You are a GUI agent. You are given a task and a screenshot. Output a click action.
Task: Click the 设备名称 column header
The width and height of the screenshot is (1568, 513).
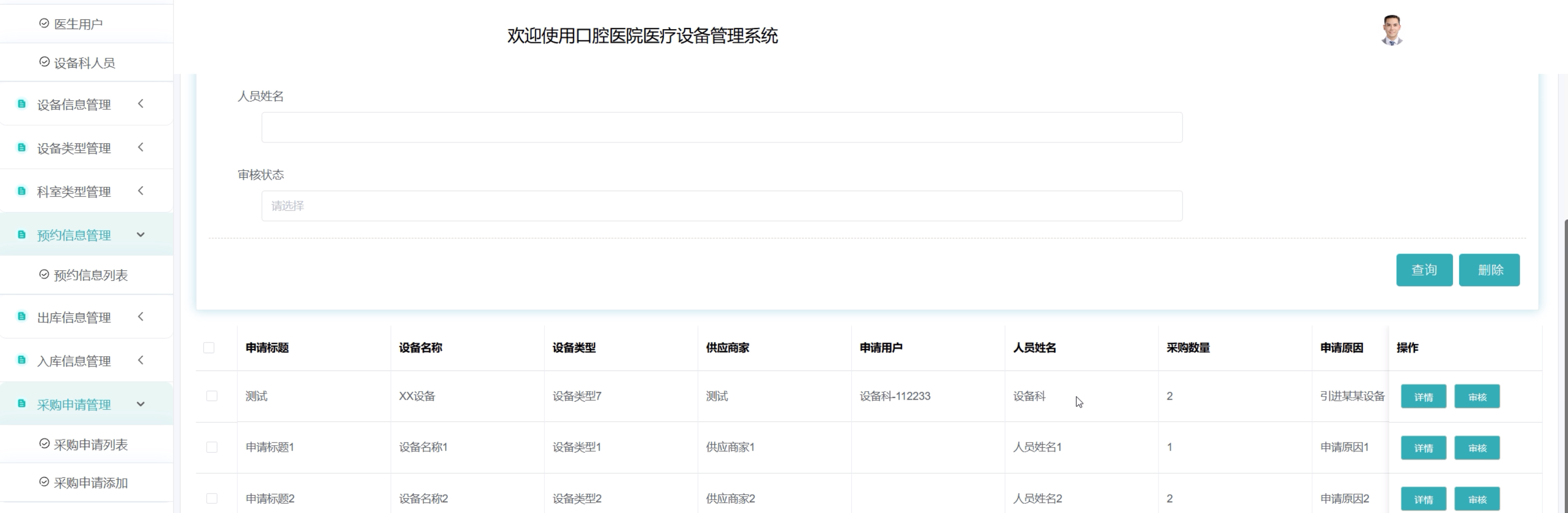(421, 348)
